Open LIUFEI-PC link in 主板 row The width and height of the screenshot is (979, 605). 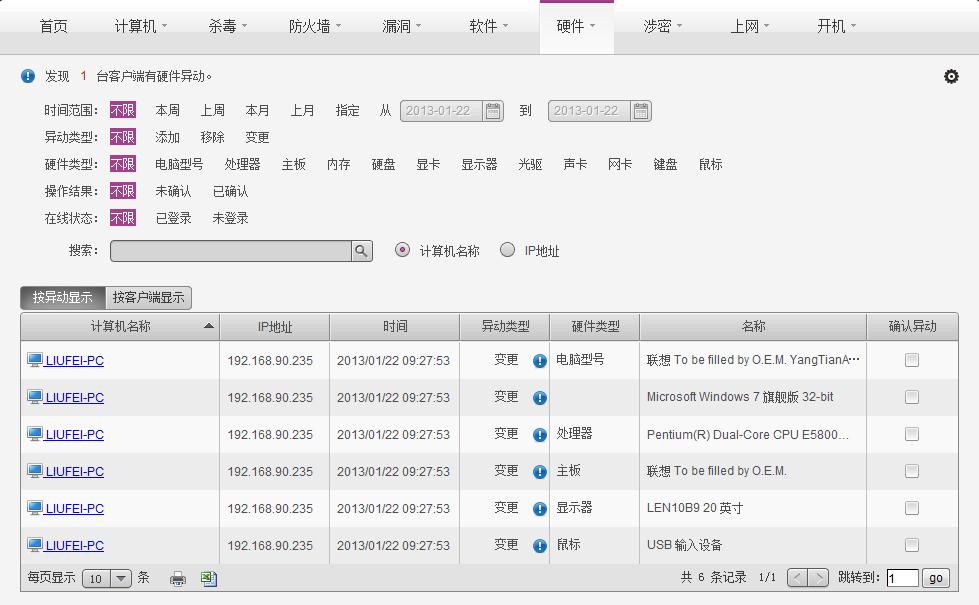point(74,472)
